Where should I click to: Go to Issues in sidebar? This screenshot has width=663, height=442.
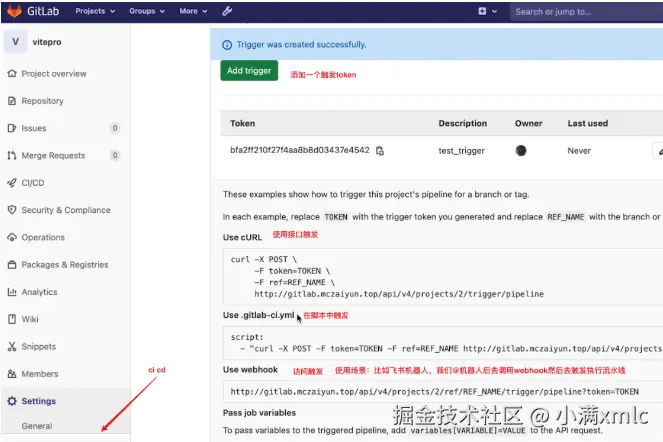coord(34,128)
